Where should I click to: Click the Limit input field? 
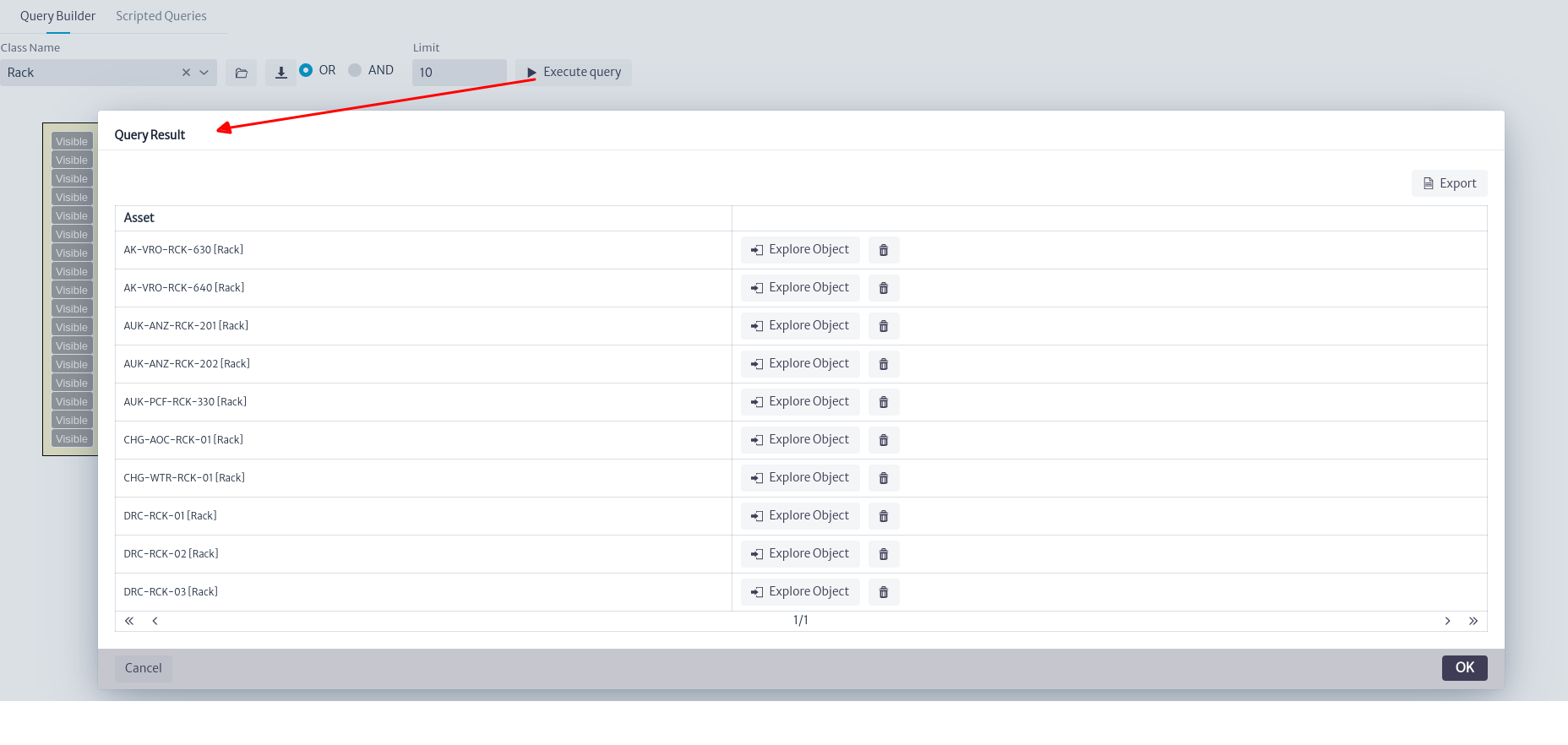(x=460, y=73)
